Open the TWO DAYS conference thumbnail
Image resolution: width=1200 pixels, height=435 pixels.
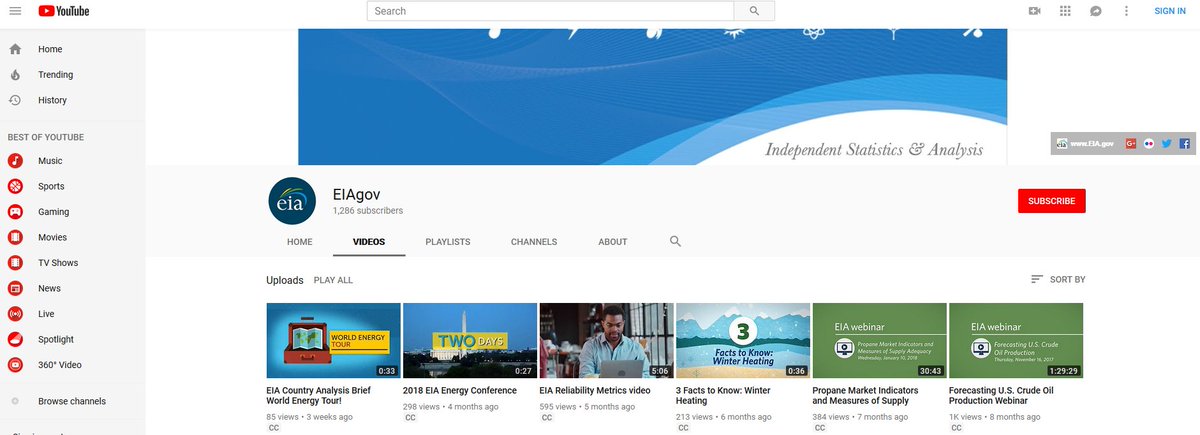coord(470,340)
